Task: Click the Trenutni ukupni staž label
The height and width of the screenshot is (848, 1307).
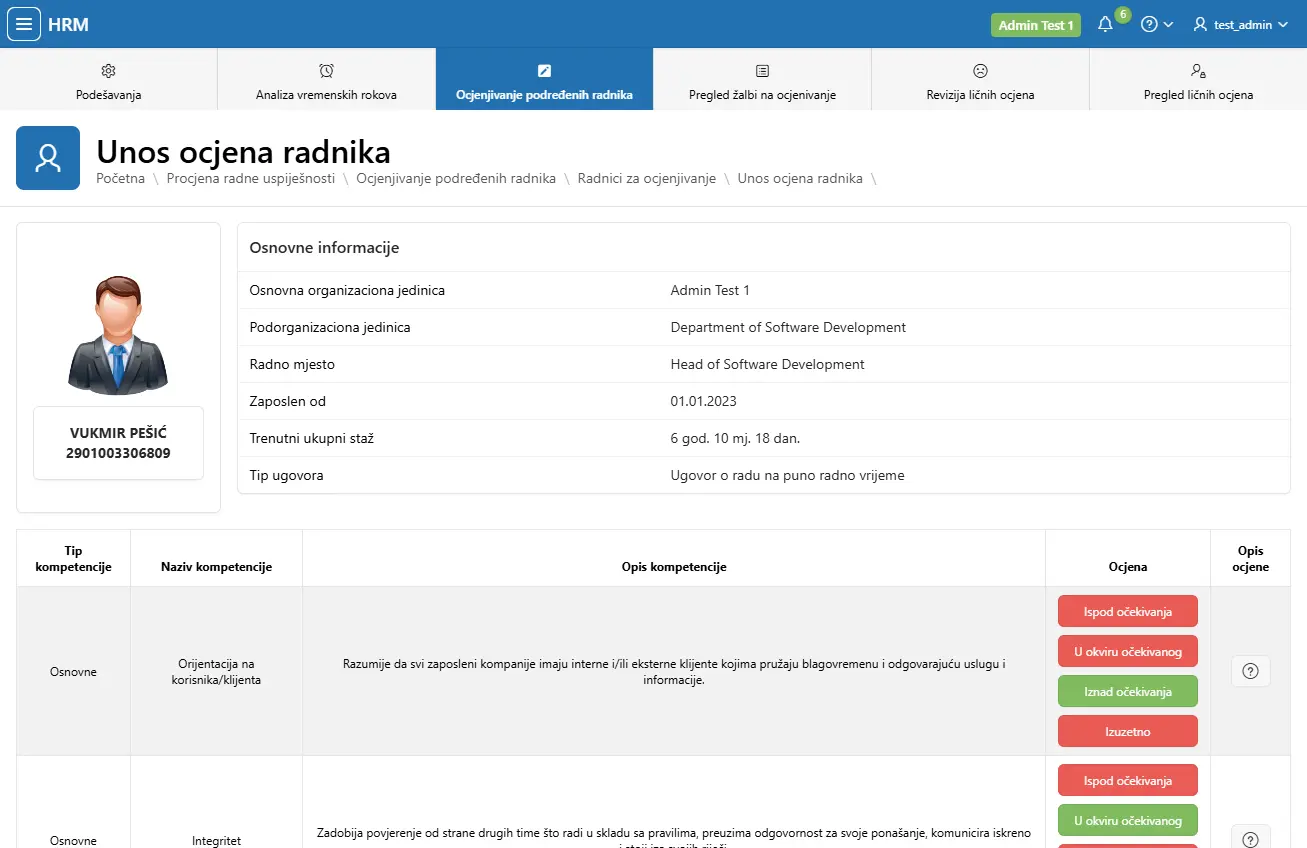Action: [311, 438]
